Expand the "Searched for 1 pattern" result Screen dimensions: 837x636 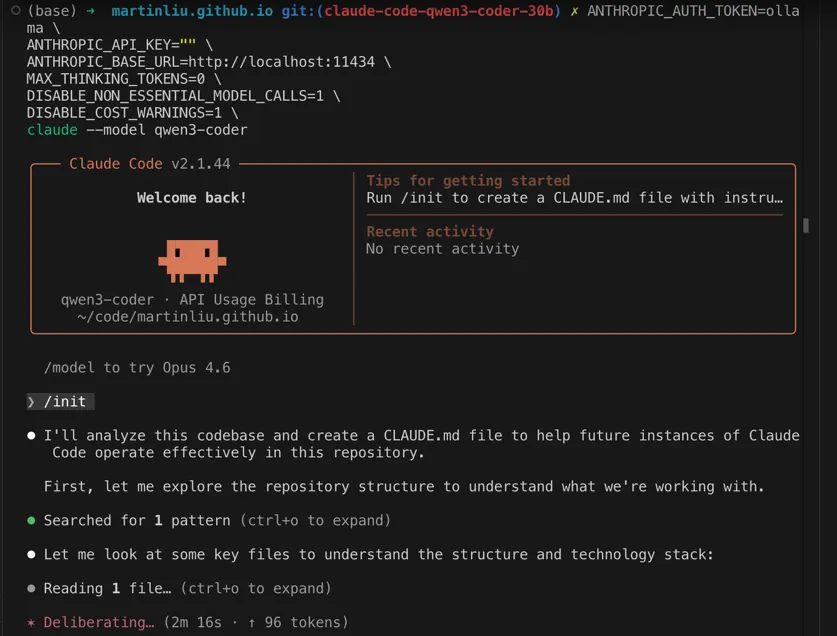[217, 520]
